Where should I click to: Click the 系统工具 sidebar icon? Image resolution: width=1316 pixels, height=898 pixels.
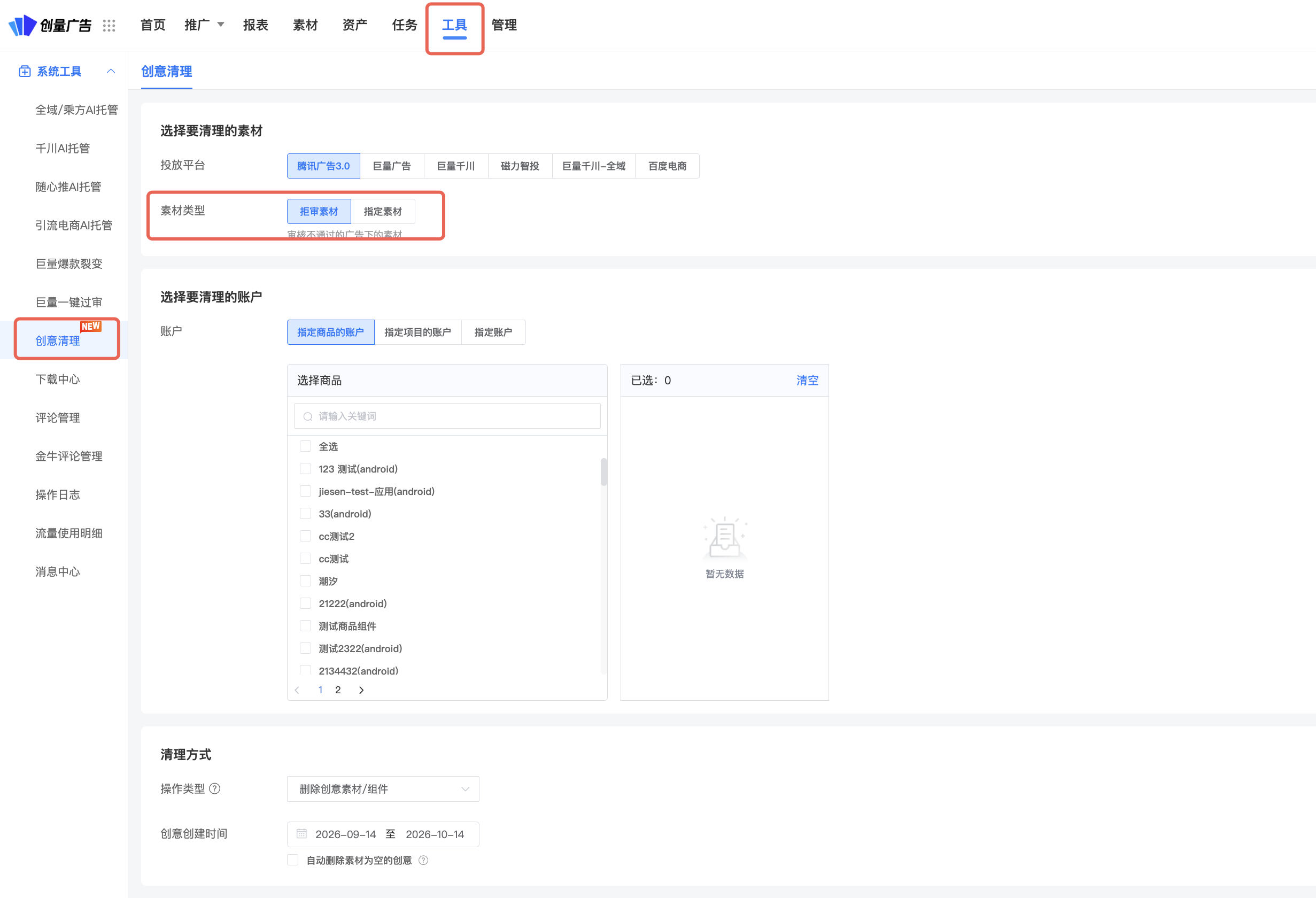(25, 71)
